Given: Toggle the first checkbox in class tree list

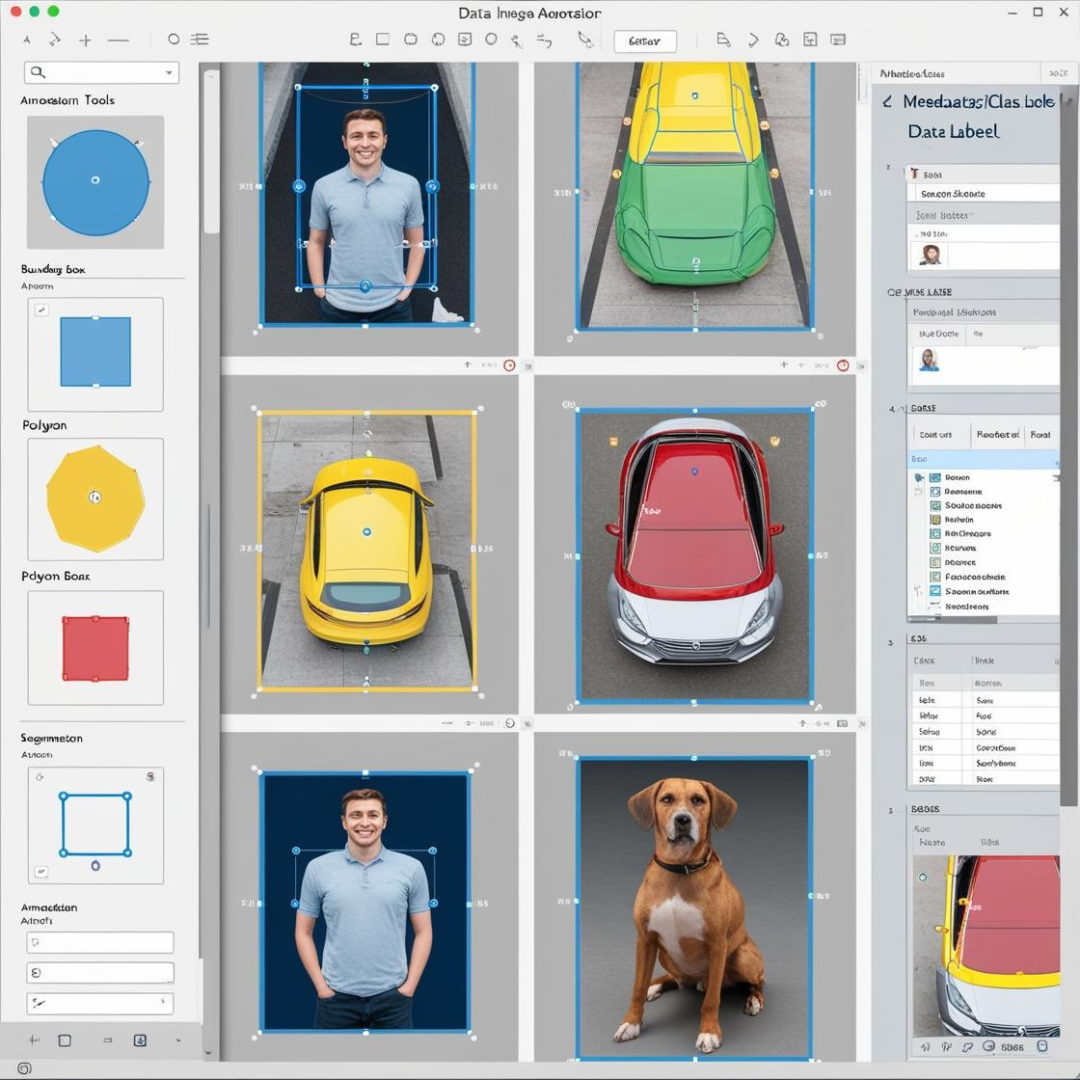Looking at the screenshot, I should (x=935, y=478).
